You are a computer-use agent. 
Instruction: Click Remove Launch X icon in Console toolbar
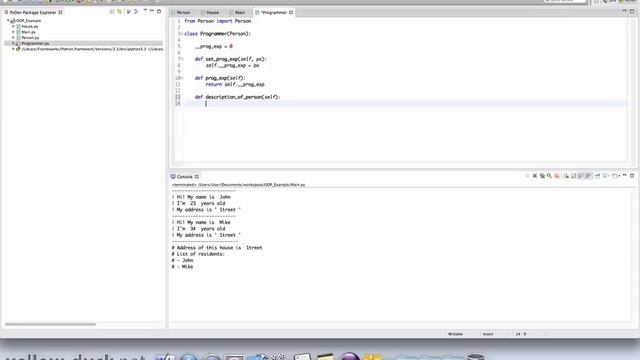tap(535, 176)
